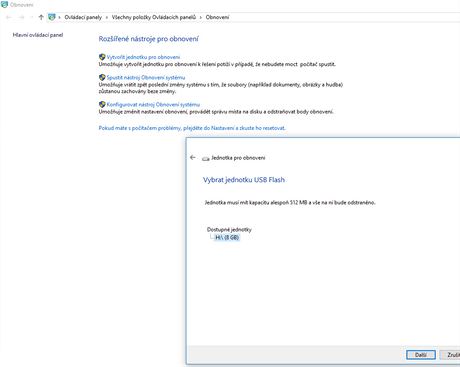Click the drive icon next to Jednotka pro obnovení
Image resolution: width=460 pixels, height=367 pixels.
point(206,158)
